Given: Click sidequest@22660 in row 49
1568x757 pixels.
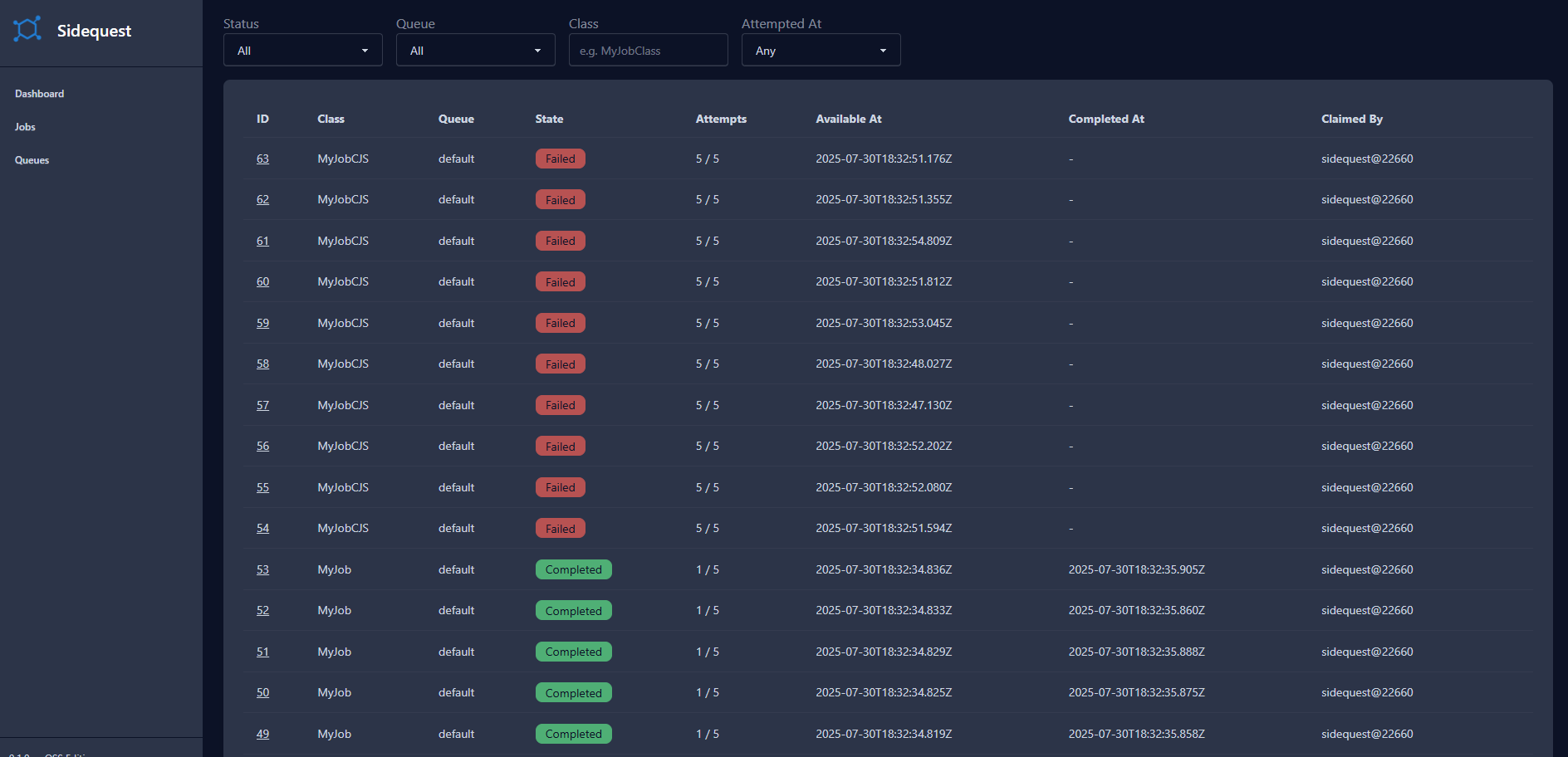Looking at the screenshot, I should coord(1367,734).
